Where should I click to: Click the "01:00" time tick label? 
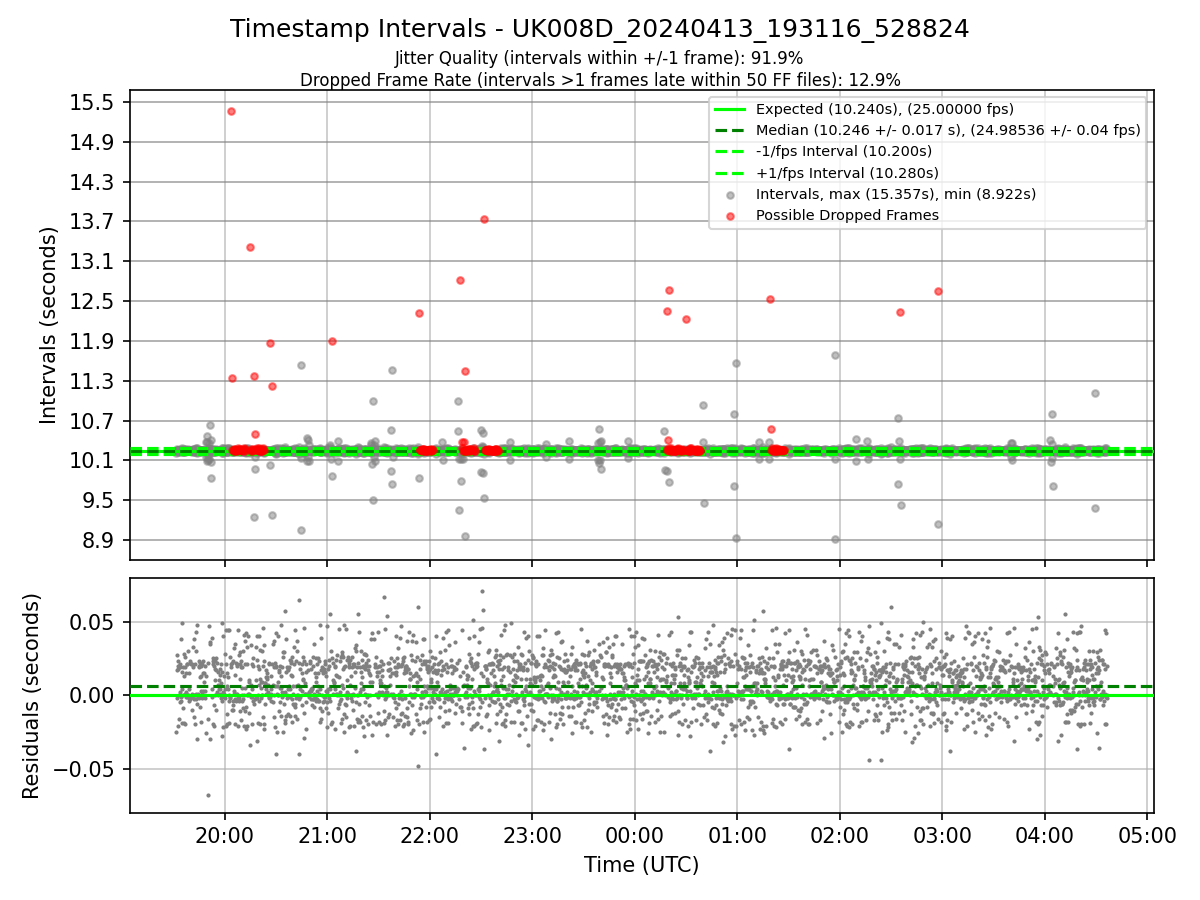pyautogui.click(x=736, y=835)
